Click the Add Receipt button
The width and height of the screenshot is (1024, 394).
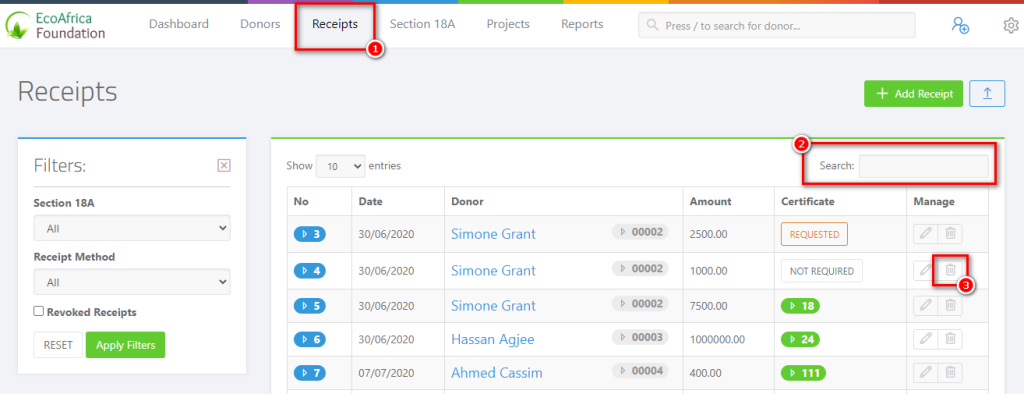[x=914, y=93]
